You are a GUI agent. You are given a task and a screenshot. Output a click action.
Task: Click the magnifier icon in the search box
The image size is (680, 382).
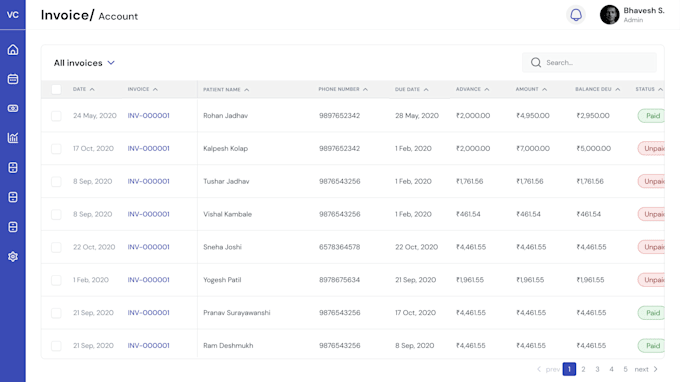pyautogui.click(x=536, y=62)
